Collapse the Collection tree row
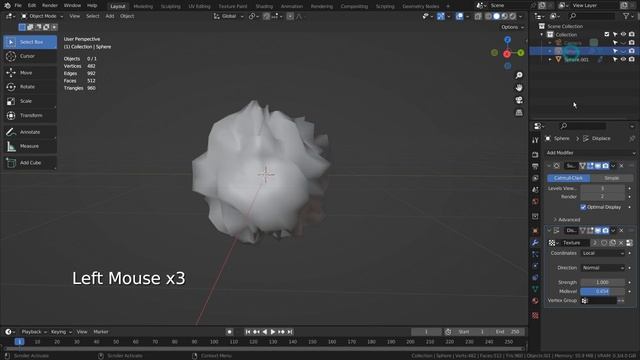The height and width of the screenshot is (360, 640). [x=542, y=35]
